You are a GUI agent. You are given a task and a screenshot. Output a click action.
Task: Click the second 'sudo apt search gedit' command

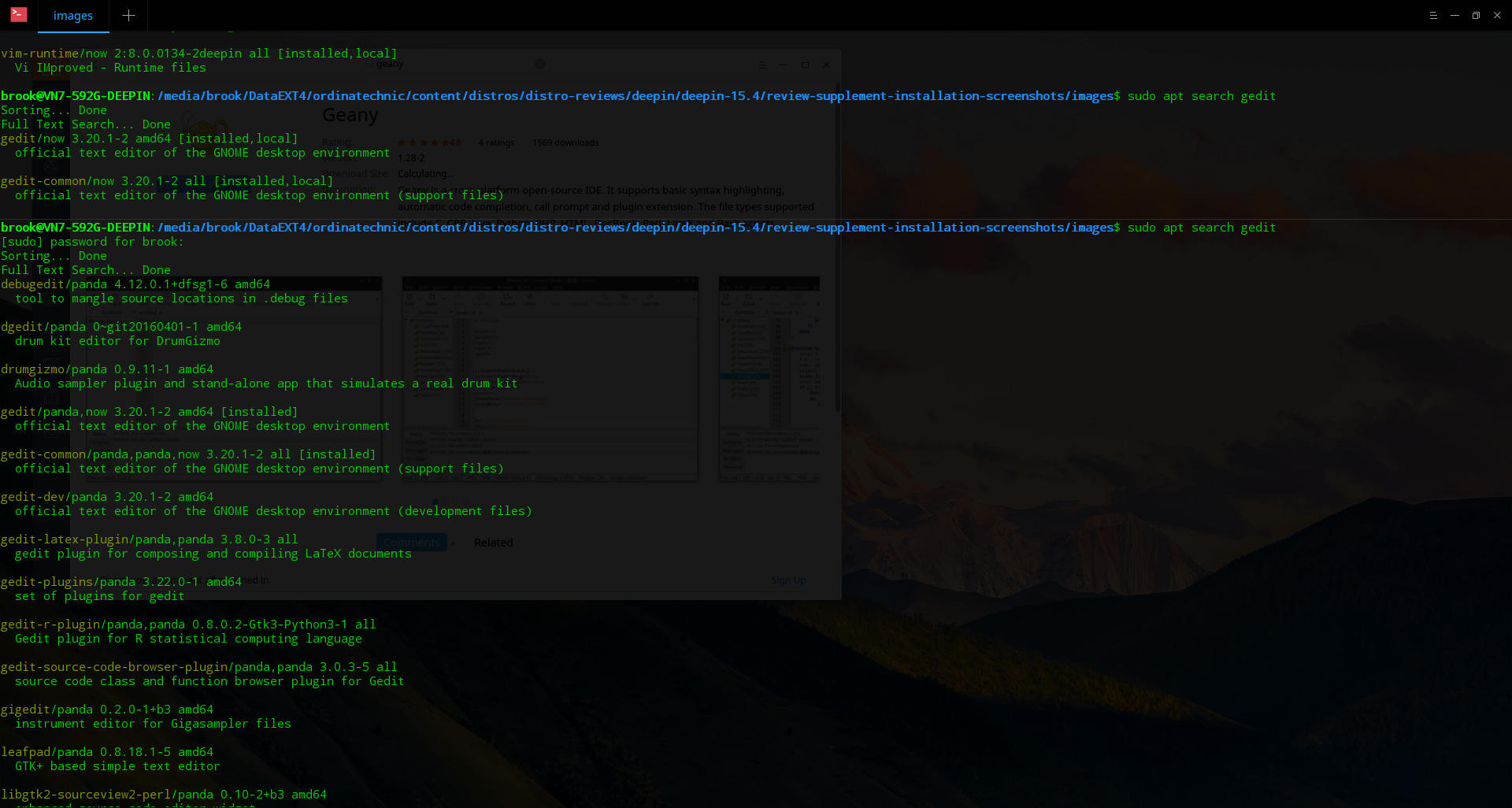[1202, 228]
